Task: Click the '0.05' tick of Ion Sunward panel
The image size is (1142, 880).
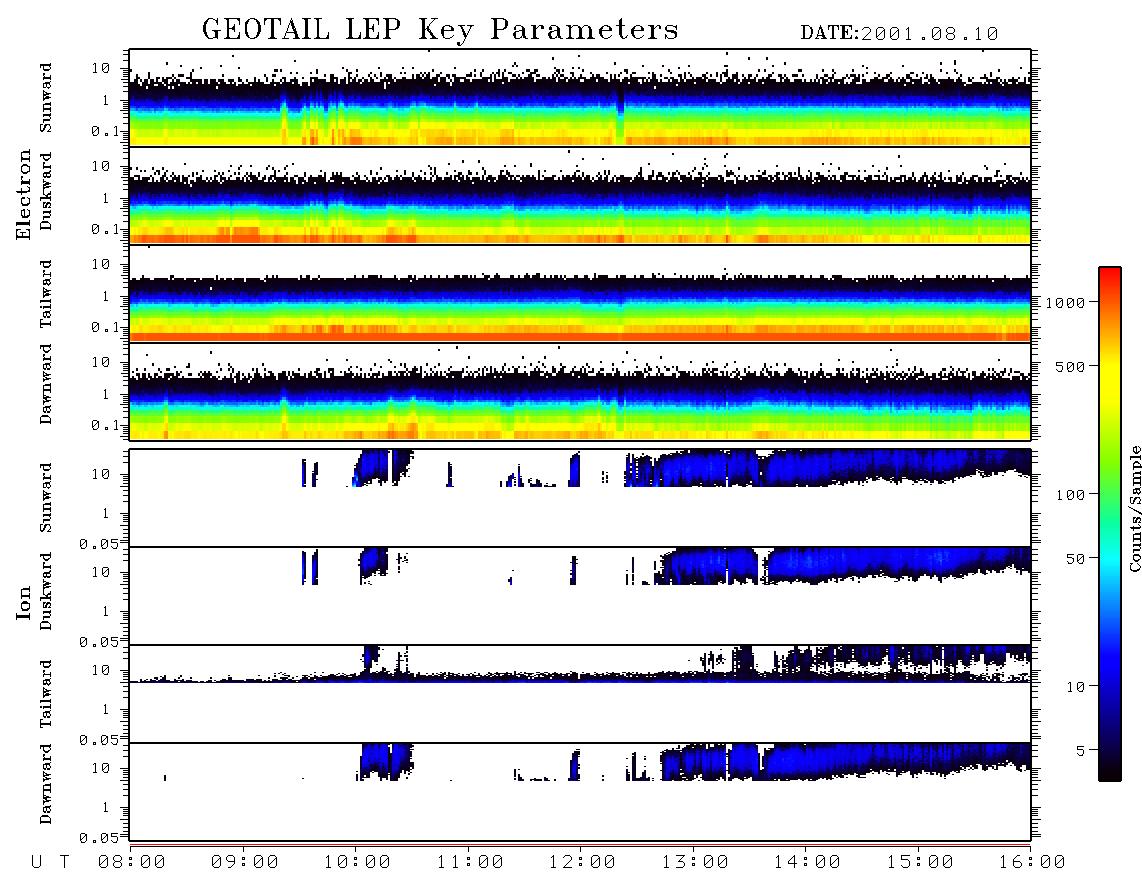Action: point(99,544)
